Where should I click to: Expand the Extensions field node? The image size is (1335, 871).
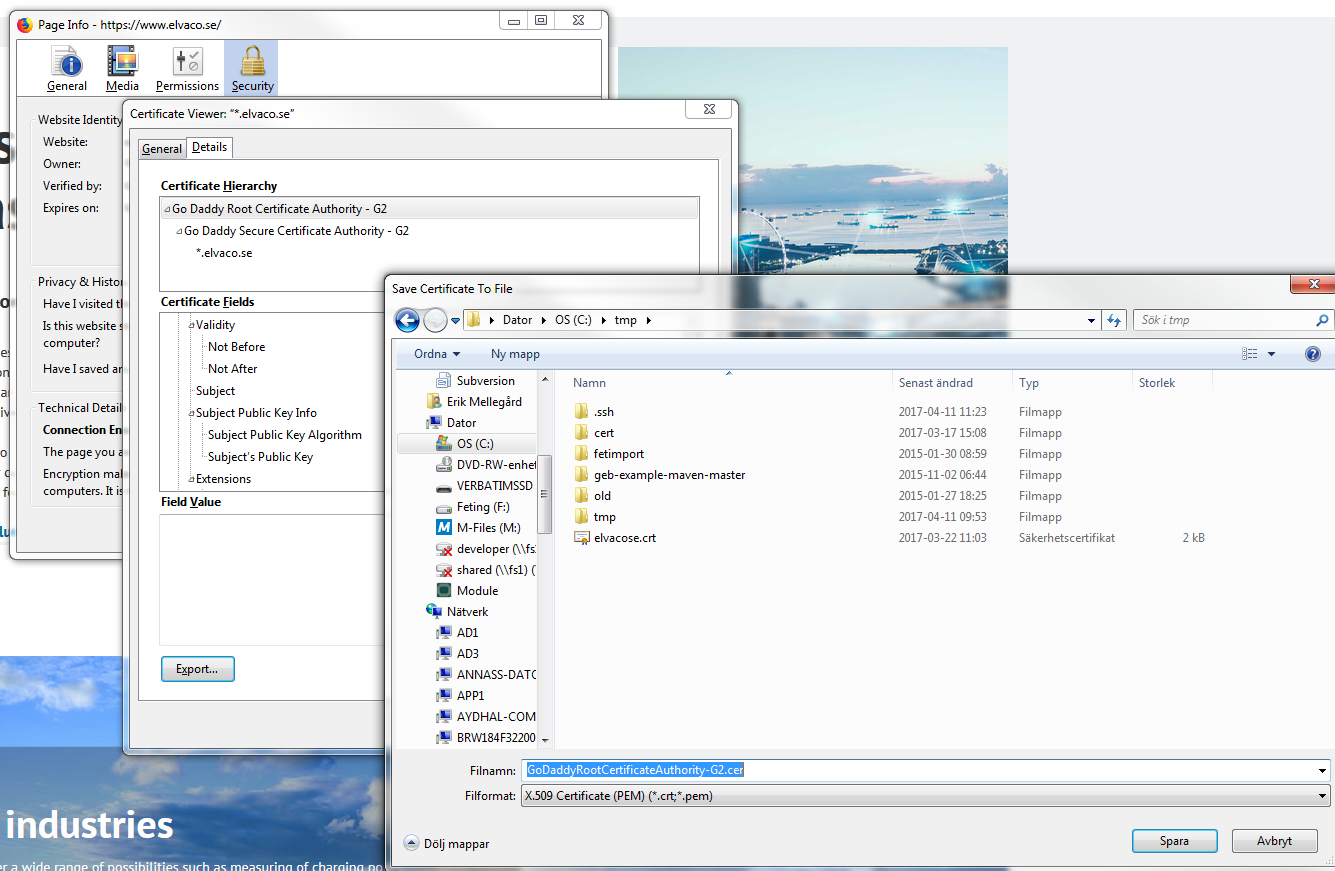click(x=191, y=480)
